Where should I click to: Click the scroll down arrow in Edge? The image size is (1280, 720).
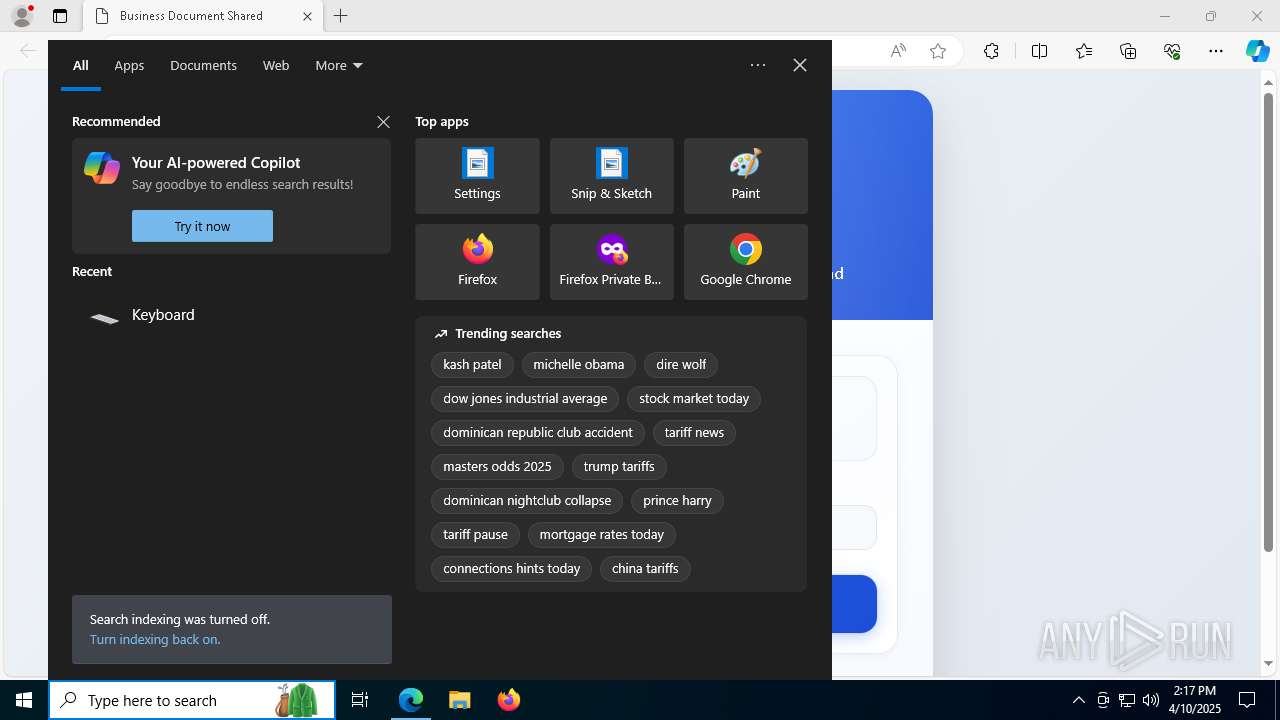[x=1268, y=663]
